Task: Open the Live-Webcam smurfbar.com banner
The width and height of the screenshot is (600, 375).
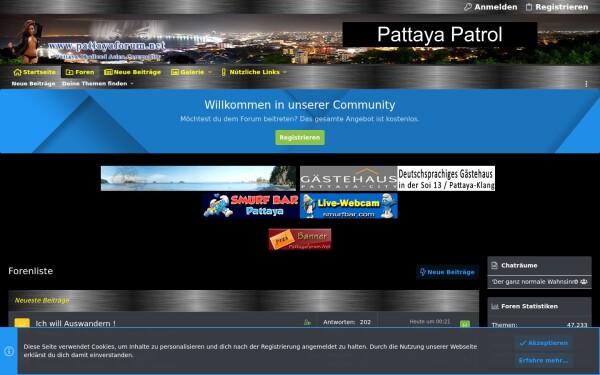Action: (x=349, y=206)
